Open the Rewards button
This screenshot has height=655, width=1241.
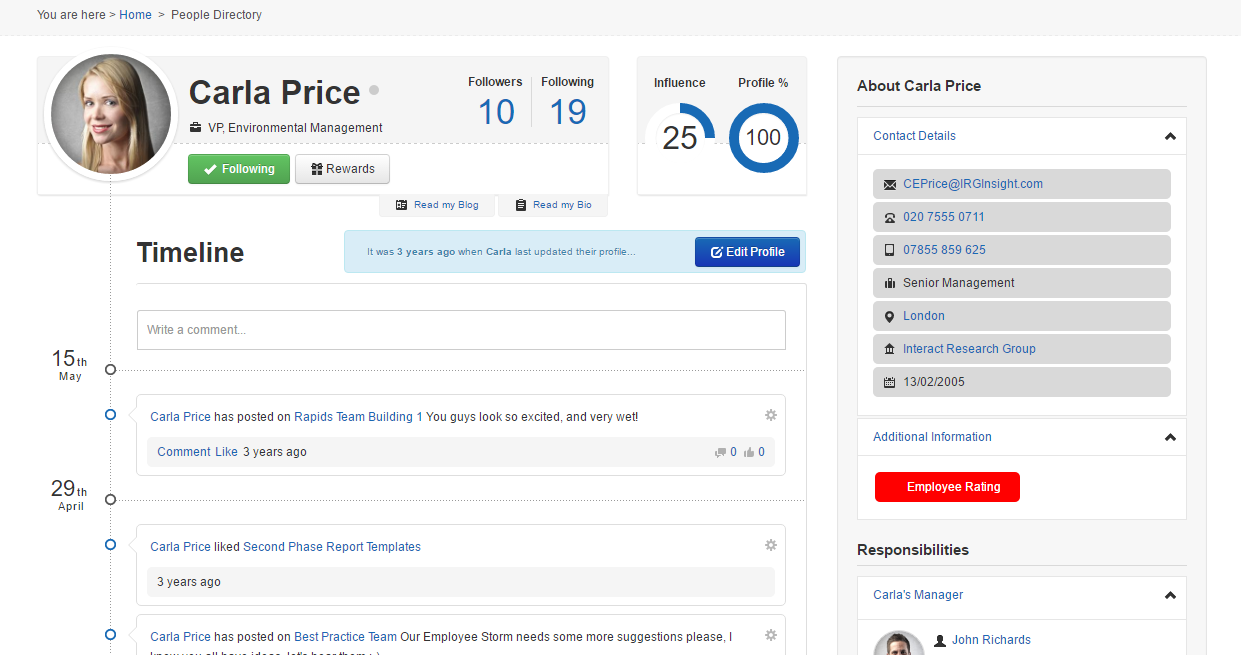point(342,169)
